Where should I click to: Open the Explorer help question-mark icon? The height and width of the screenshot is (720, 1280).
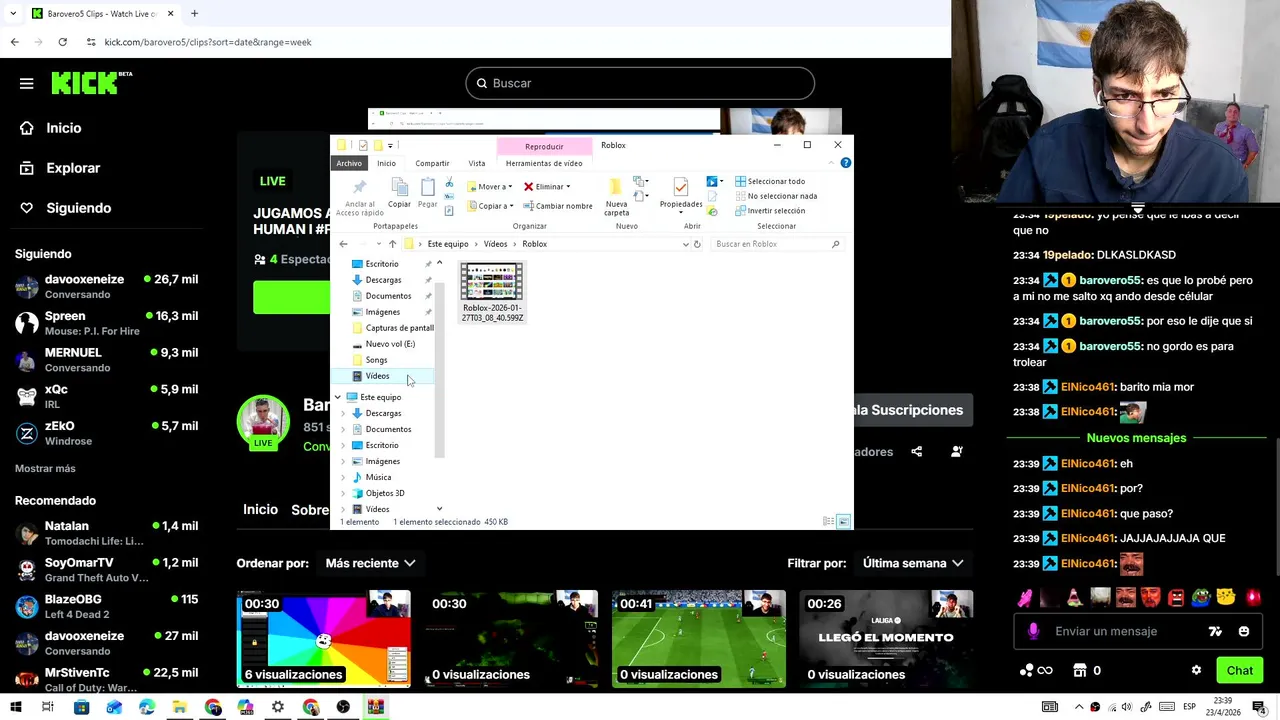click(846, 163)
